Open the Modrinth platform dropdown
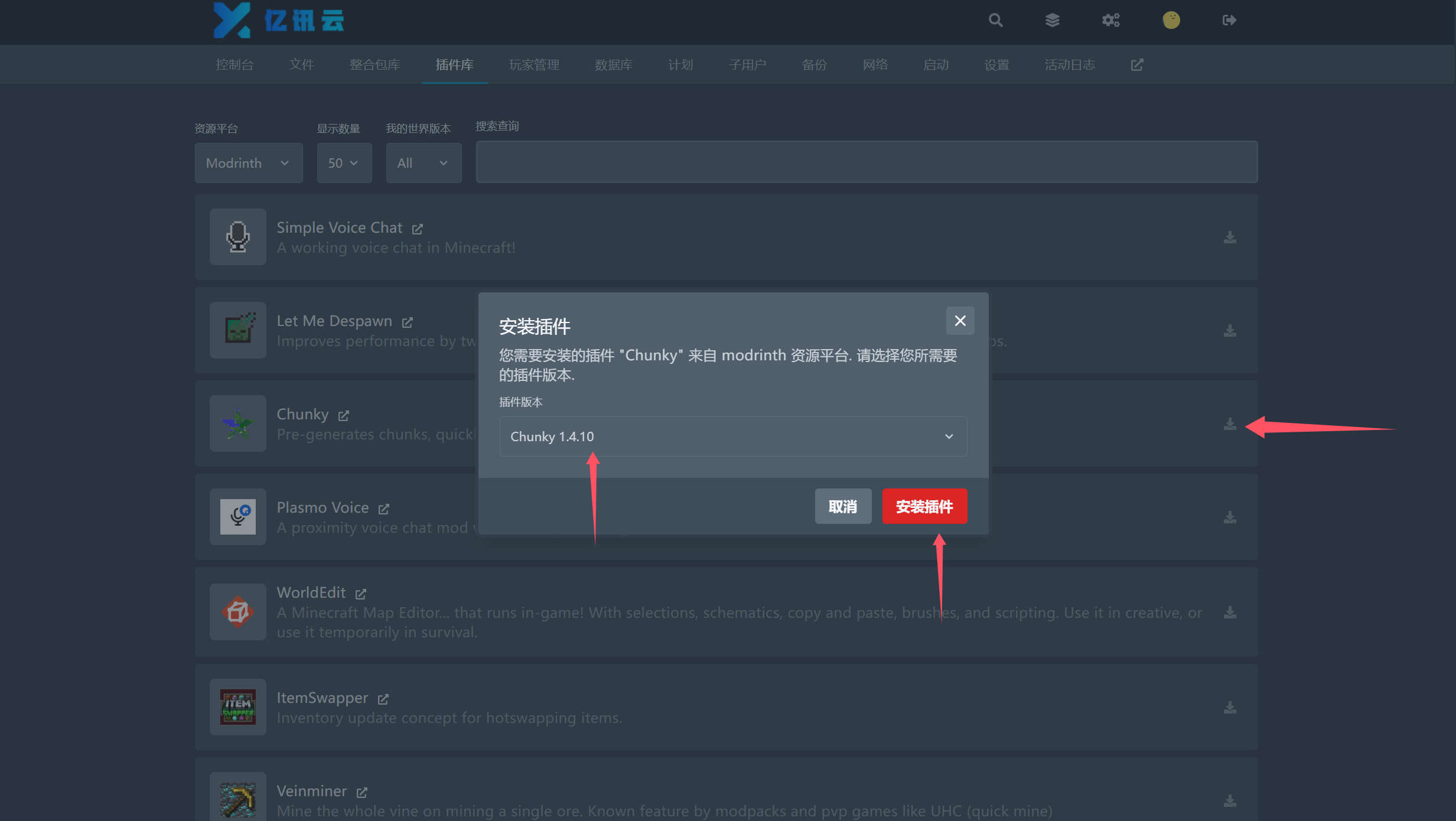The height and width of the screenshot is (821, 1456). (249, 163)
